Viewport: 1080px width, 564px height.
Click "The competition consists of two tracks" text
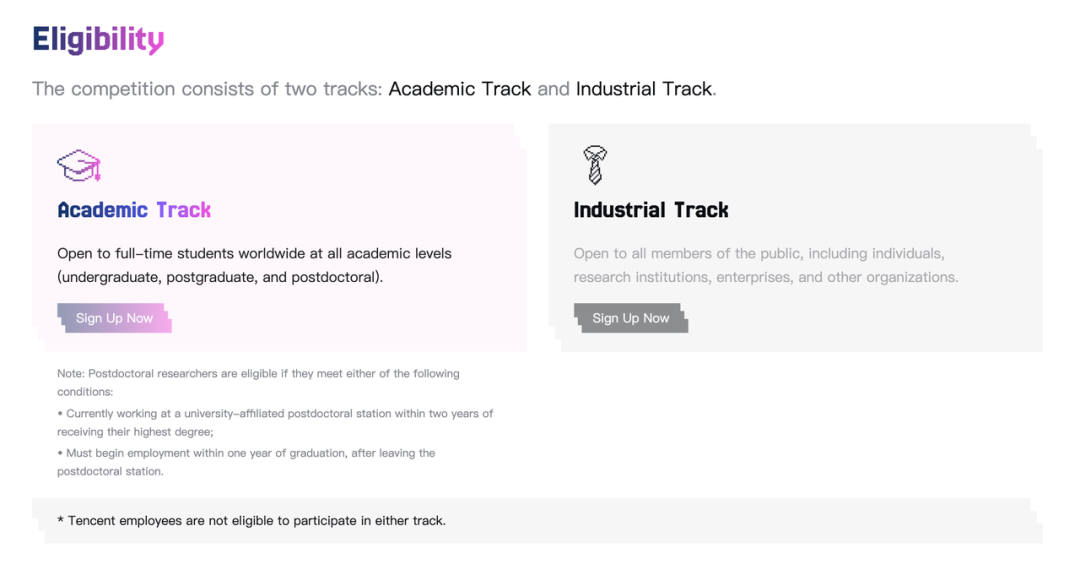pyautogui.click(x=207, y=89)
